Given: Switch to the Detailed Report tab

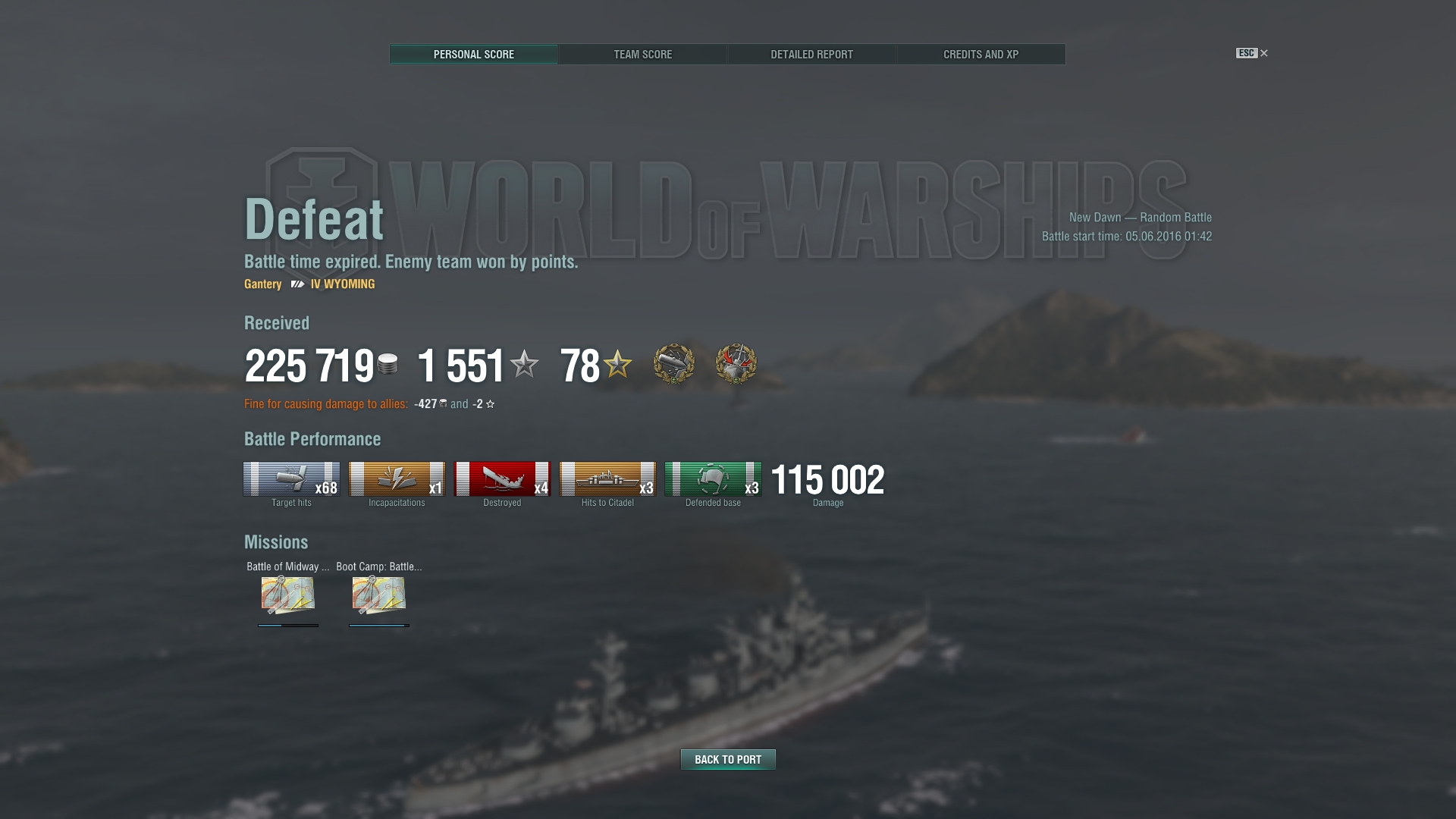Looking at the screenshot, I should pyautogui.click(x=812, y=55).
